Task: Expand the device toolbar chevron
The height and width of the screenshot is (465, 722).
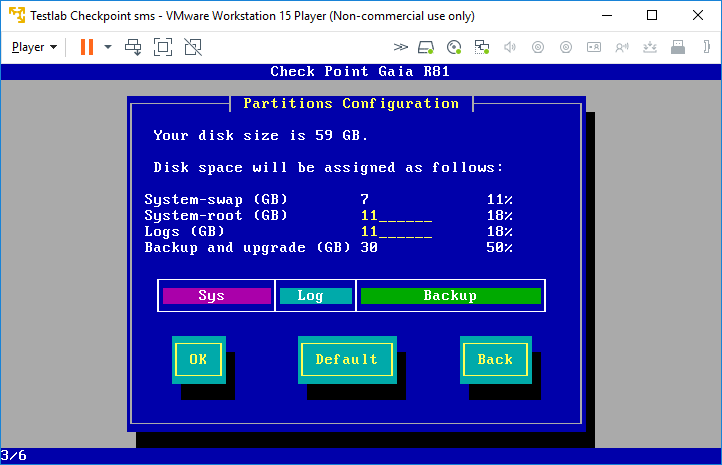Action: 401,47
